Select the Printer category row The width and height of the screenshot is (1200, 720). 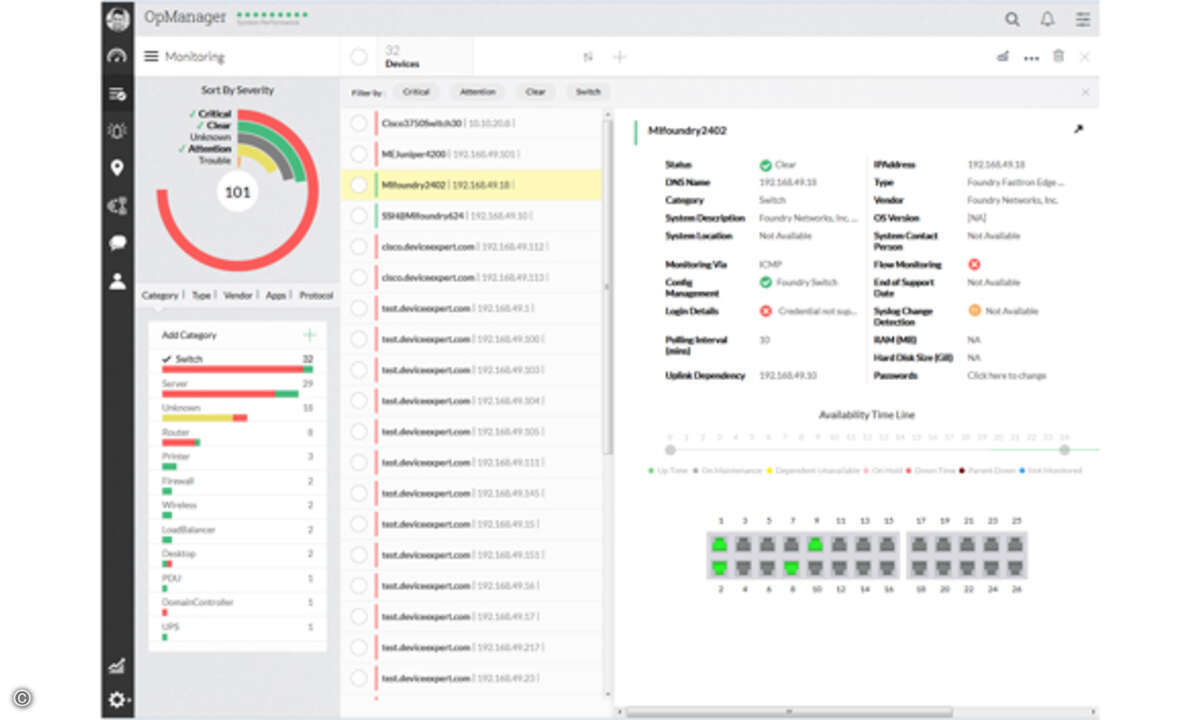[x=237, y=461]
